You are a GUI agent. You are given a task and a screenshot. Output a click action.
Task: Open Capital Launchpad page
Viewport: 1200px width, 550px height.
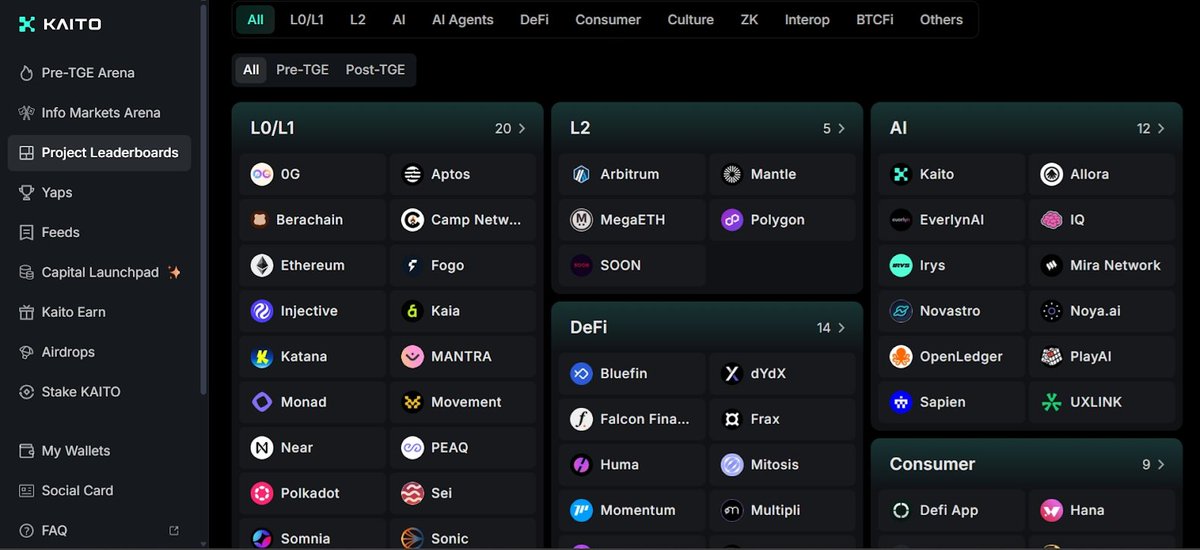coord(99,272)
